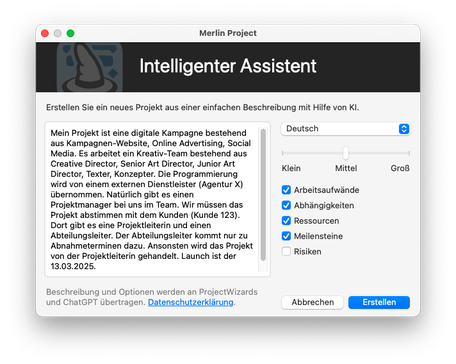Click the Klein slider label
Viewport: 456px width, 364px height.
(291, 168)
